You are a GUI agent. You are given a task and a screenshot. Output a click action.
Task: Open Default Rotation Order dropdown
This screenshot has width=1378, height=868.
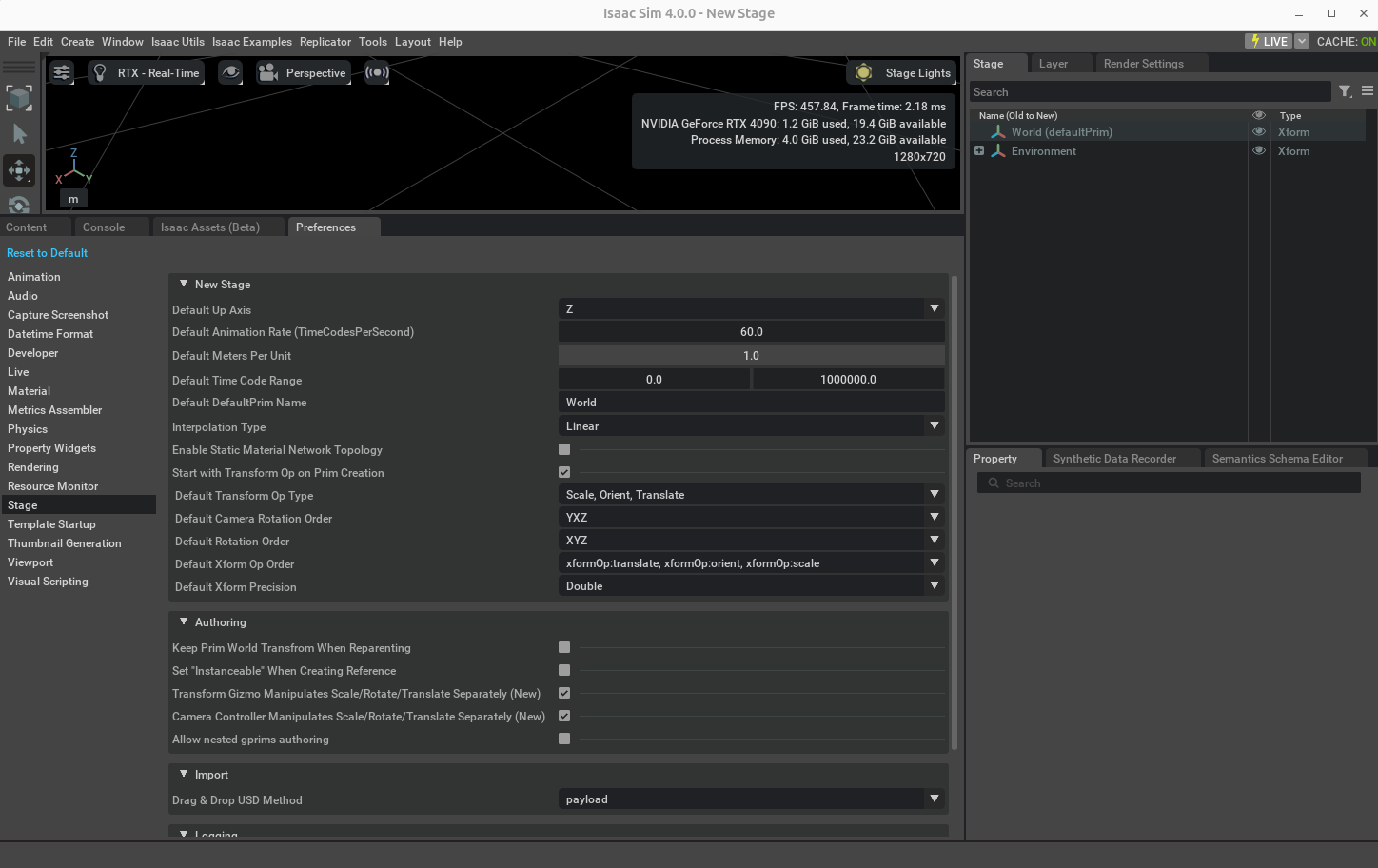[752, 541]
